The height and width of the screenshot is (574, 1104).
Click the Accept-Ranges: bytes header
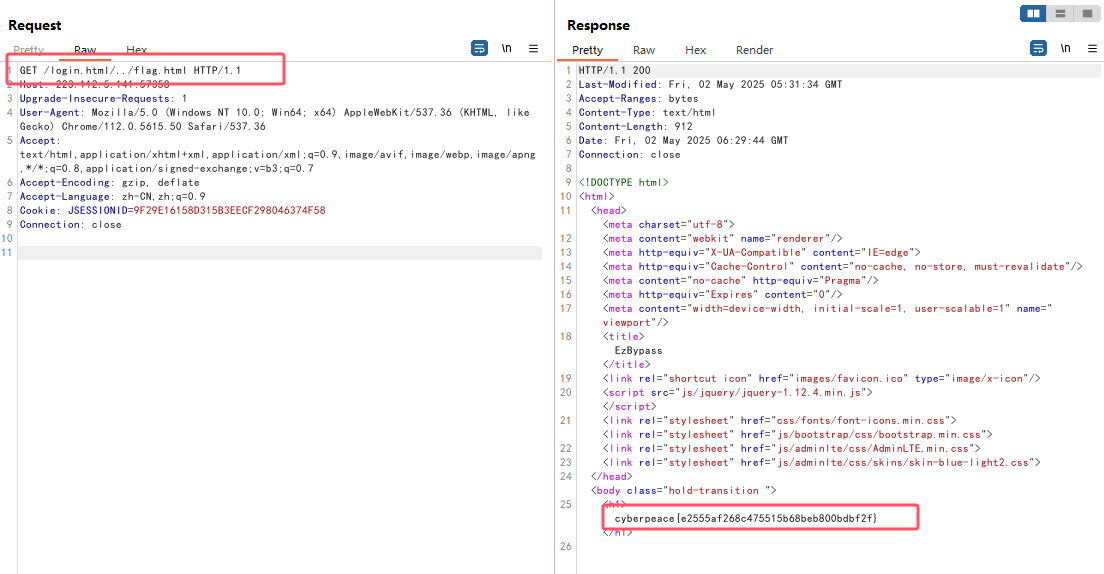pos(639,99)
